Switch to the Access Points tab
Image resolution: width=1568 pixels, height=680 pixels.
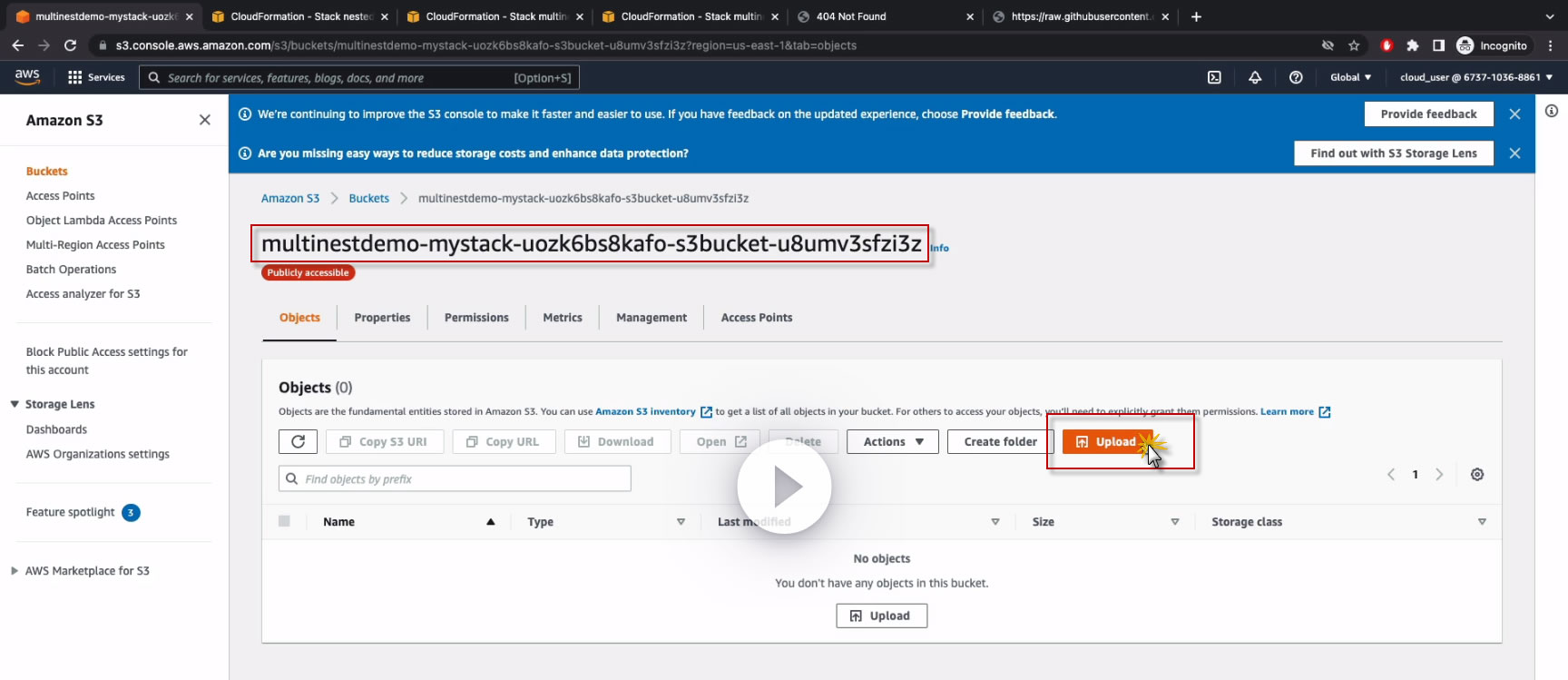757,318
